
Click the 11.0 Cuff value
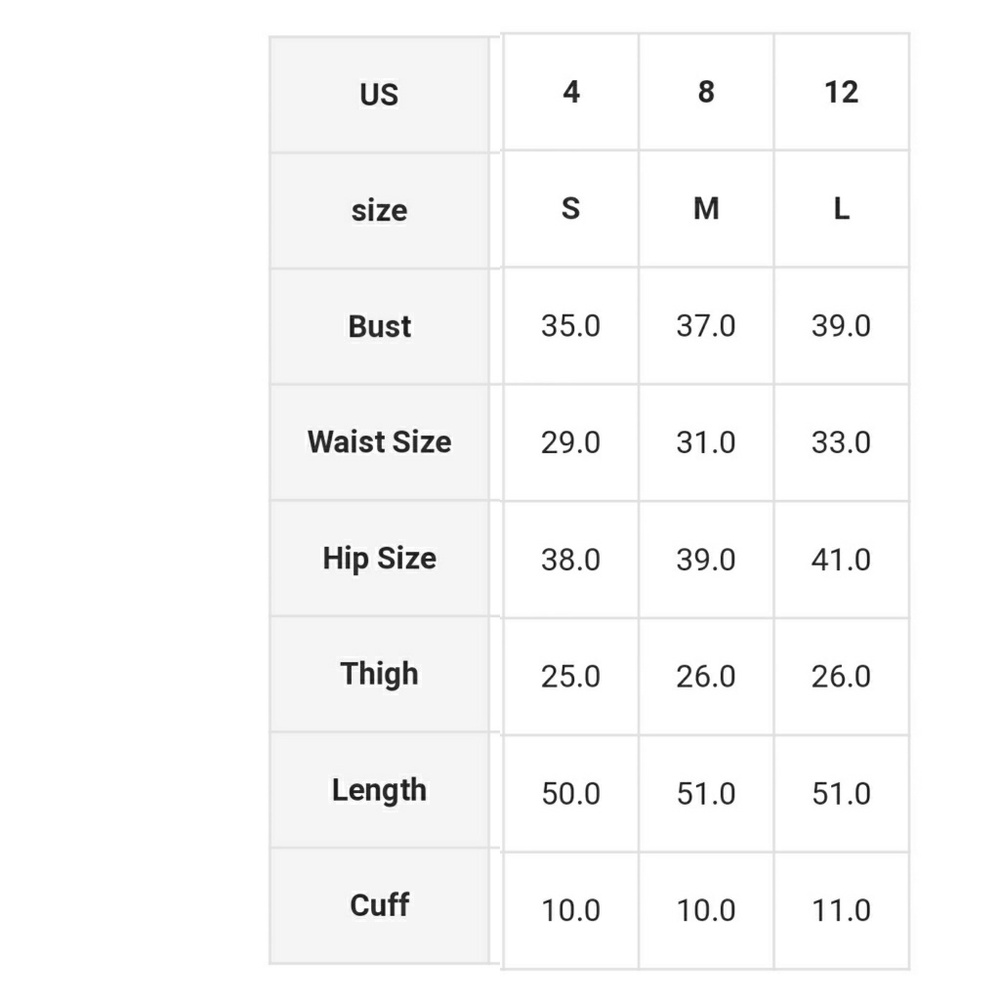841,911
